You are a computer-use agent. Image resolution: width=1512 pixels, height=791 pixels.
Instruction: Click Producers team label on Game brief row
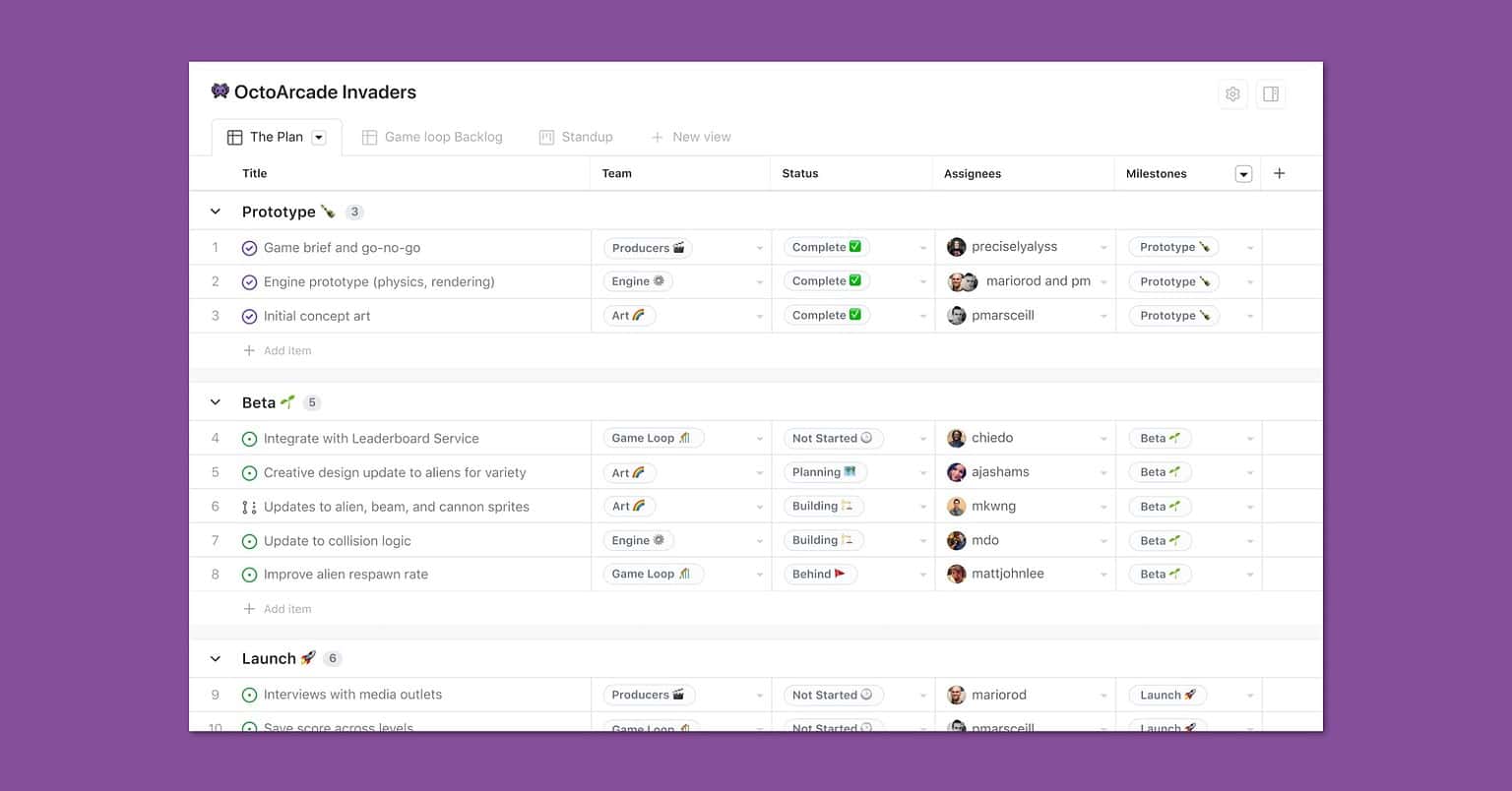click(x=648, y=248)
